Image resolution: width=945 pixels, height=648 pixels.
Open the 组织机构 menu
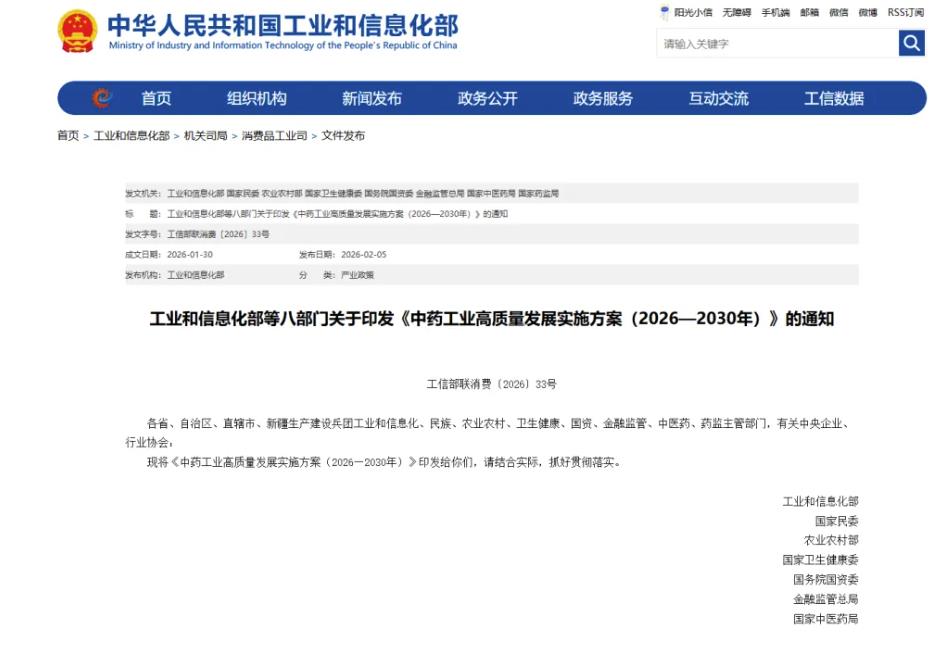coord(256,98)
